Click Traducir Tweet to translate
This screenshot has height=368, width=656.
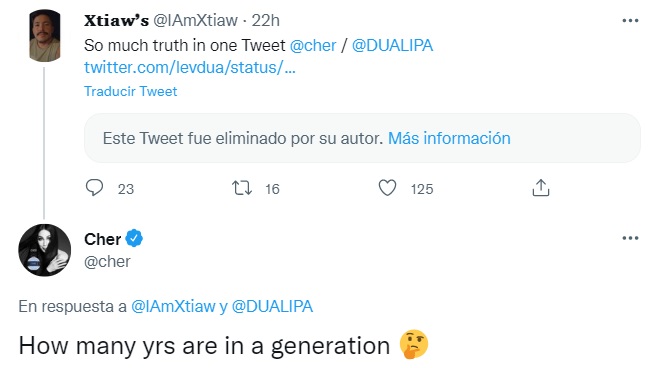point(131,91)
